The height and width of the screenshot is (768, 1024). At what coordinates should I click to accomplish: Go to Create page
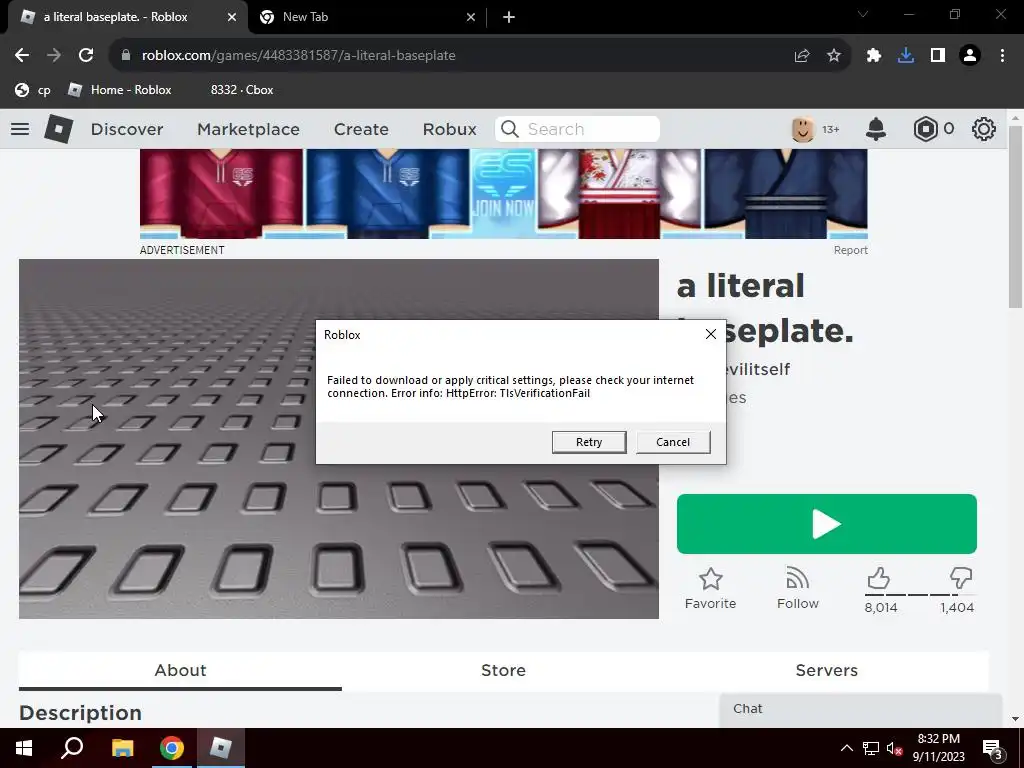coord(361,129)
